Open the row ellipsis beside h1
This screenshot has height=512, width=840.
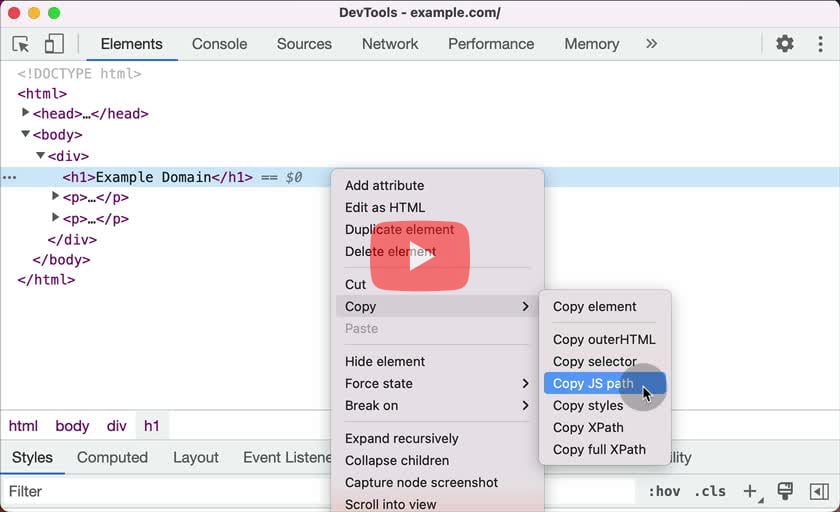pos(10,177)
